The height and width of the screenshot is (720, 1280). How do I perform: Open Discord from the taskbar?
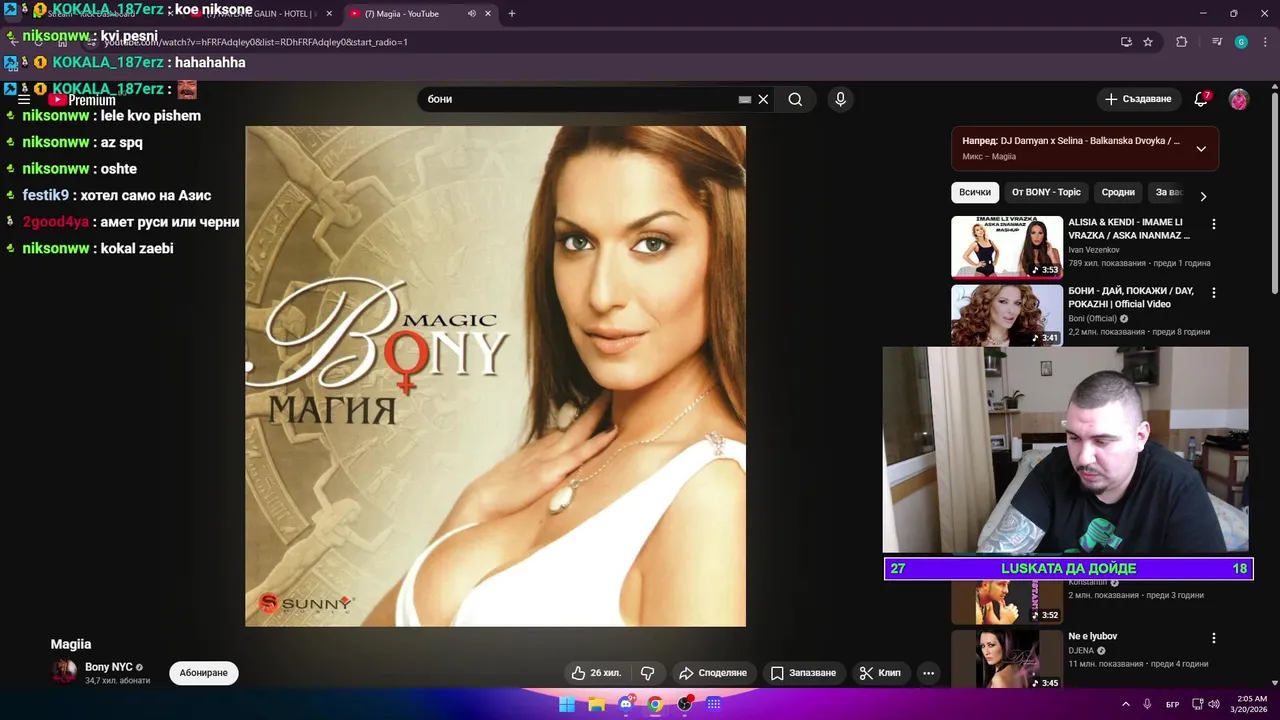point(626,704)
